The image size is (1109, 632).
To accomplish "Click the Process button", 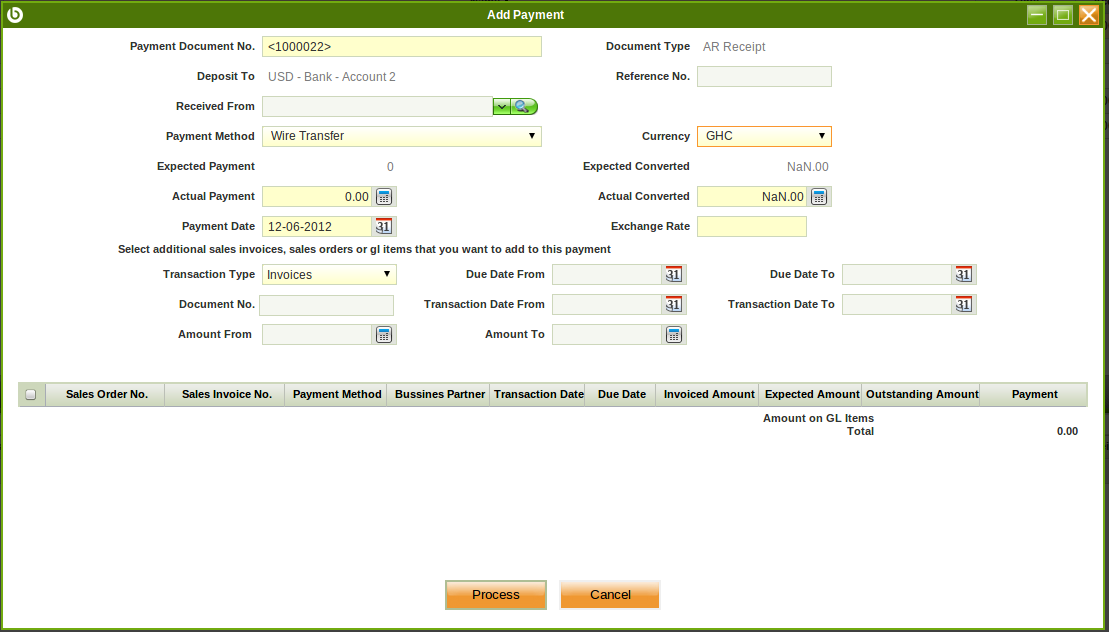I will click(496, 595).
